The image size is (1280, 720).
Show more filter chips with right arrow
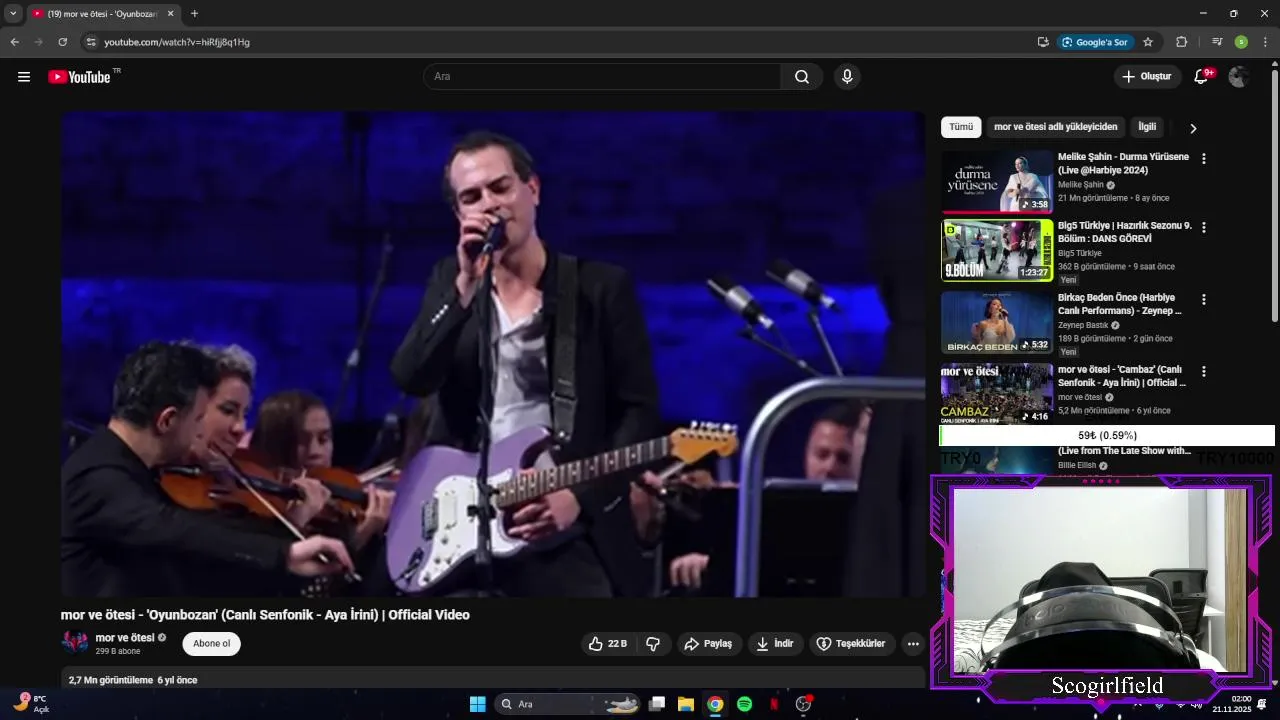(1193, 128)
